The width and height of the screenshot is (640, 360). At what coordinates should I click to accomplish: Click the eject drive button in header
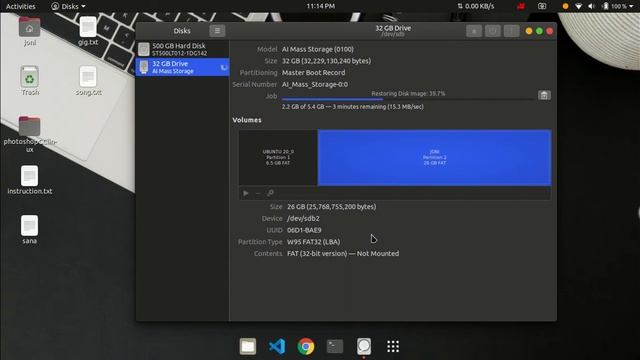[474, 31]
